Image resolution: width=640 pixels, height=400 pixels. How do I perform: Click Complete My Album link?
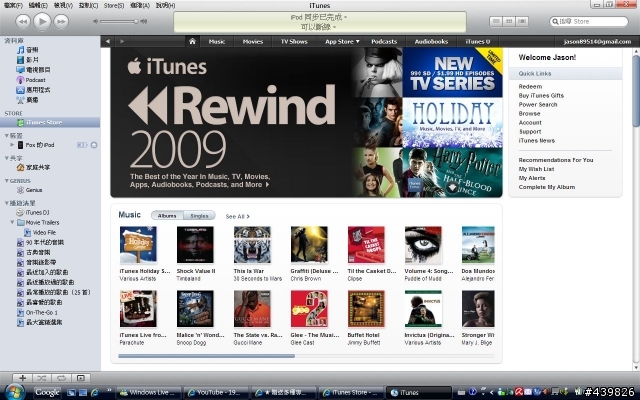[547, 187]
